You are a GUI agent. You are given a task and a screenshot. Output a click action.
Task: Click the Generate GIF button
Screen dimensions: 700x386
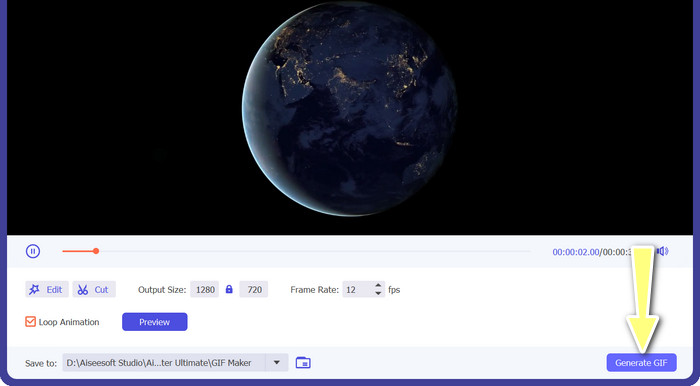[641, 362]
